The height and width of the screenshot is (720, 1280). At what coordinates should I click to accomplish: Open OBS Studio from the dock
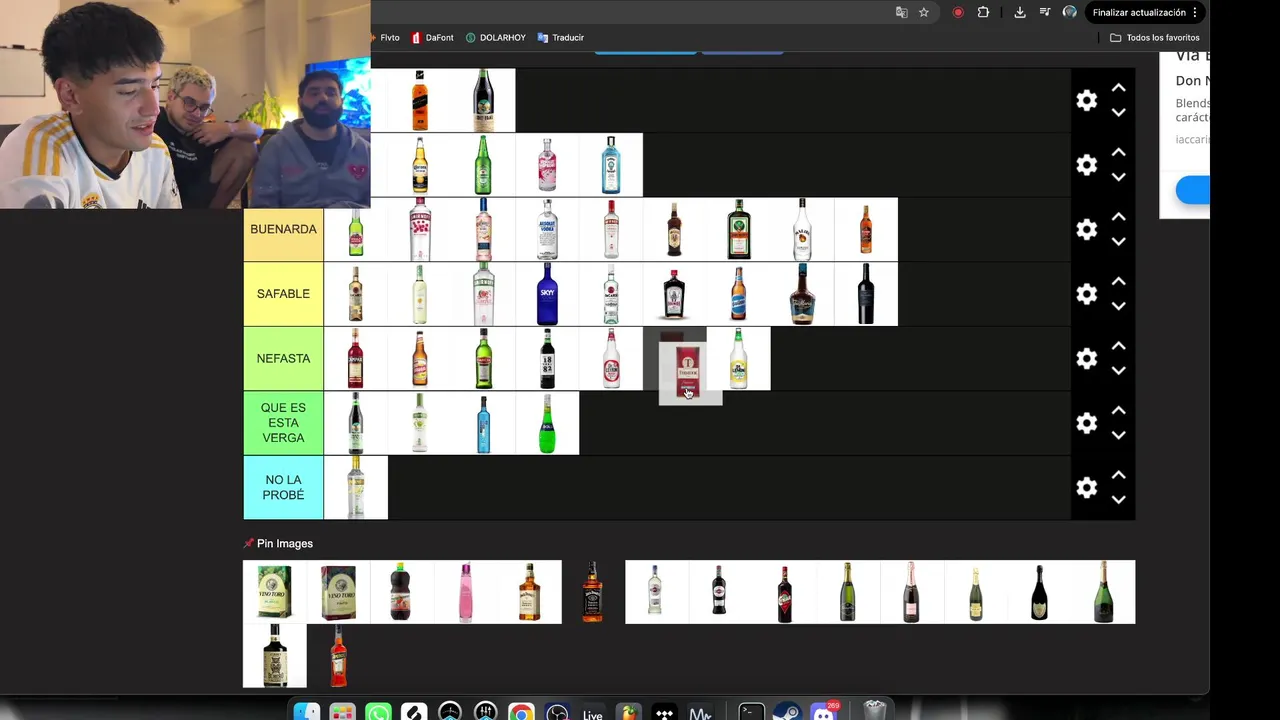pos(557,712)
